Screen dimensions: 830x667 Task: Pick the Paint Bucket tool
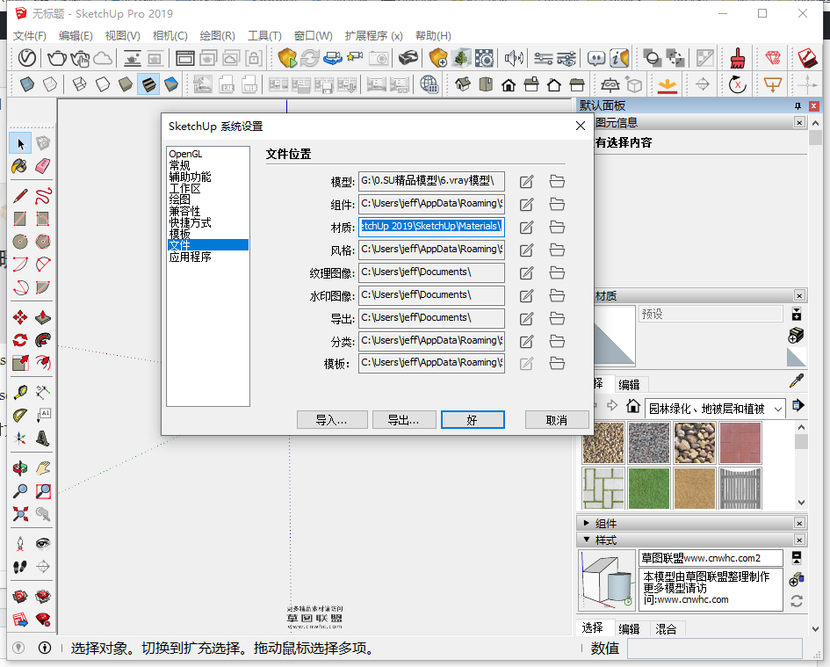[20, 166]
